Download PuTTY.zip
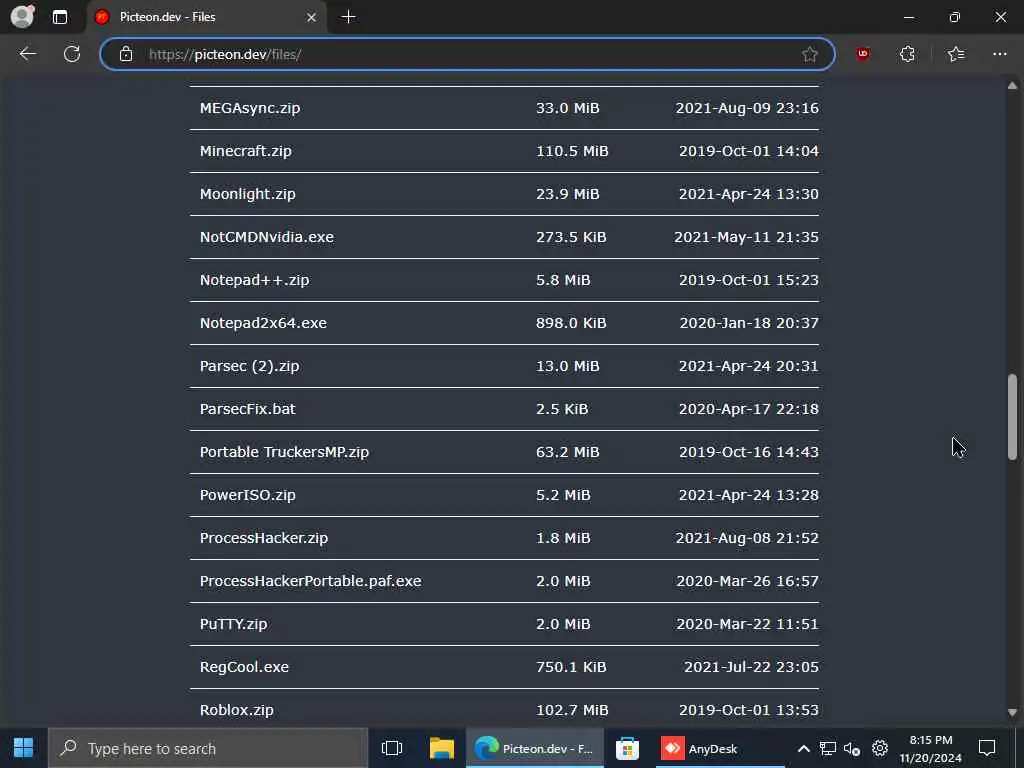This screenshot has width=1024, height=768. pyautogui.click(x=233, y=624)
